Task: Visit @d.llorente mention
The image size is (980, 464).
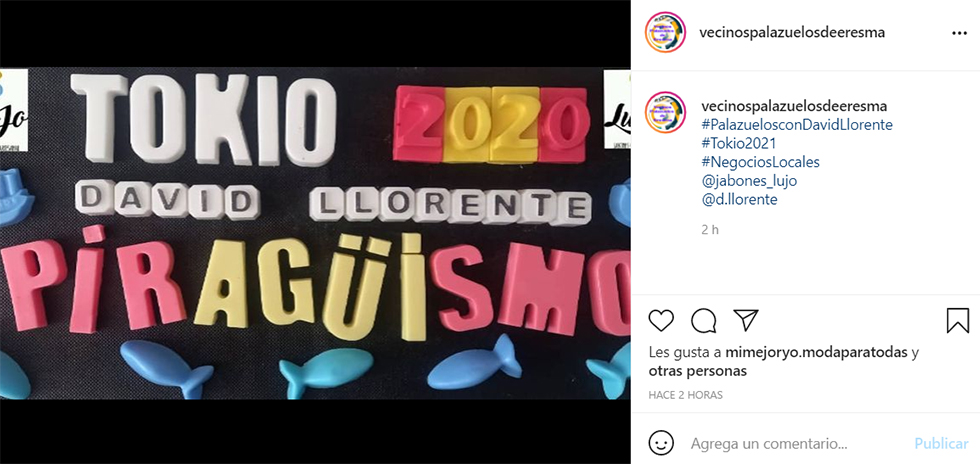Action: point(739,199)
